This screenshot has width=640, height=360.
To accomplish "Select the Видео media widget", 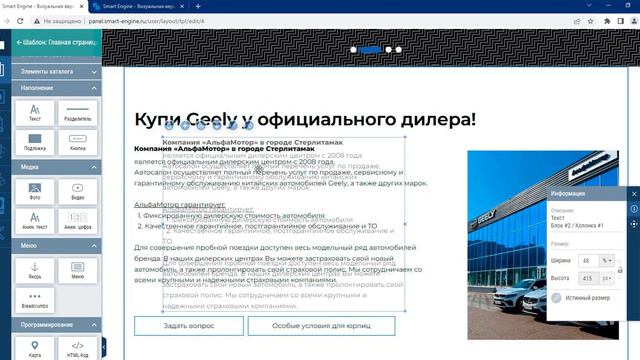I will click(78, 191).
